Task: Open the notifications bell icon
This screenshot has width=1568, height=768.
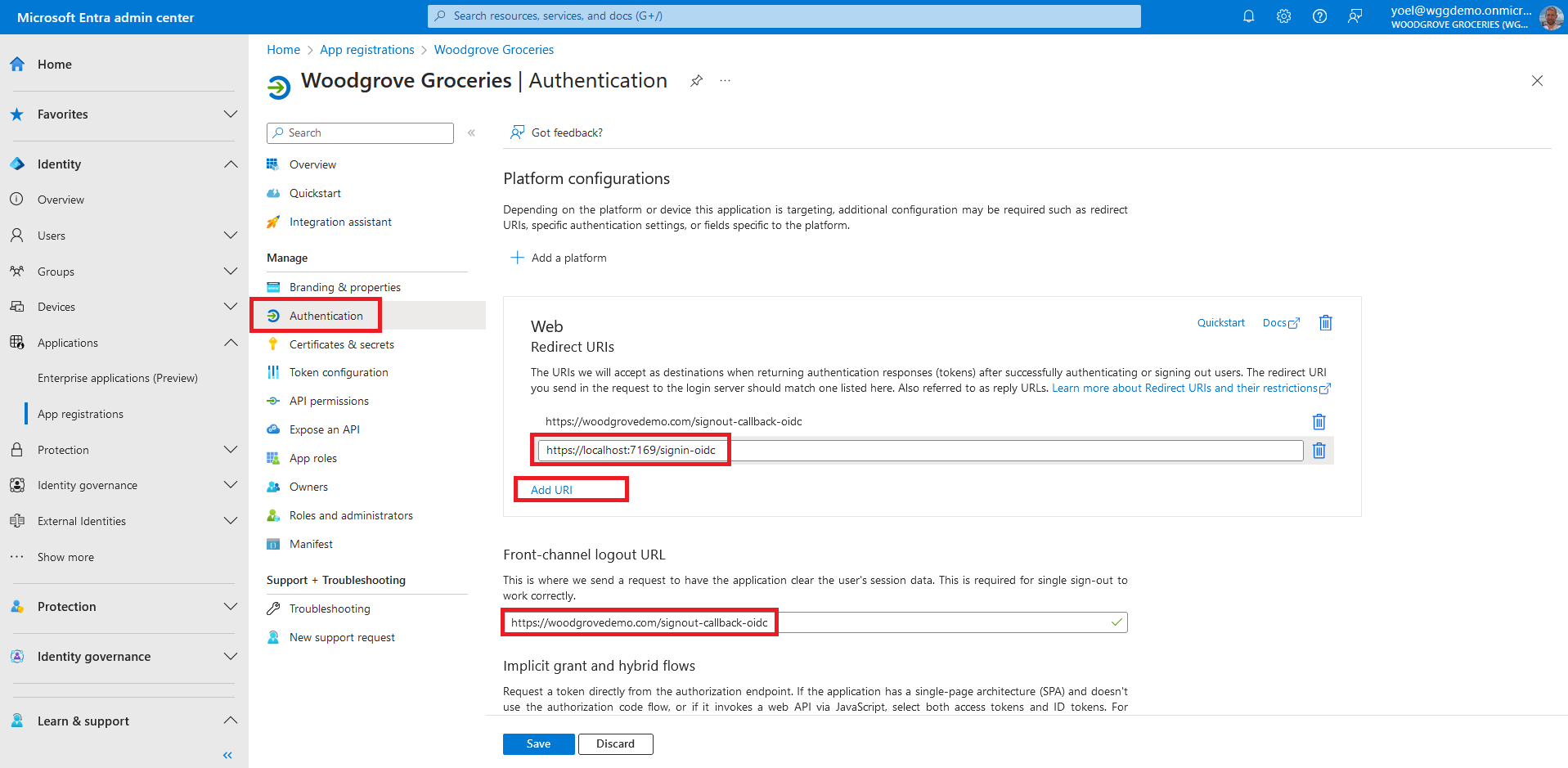Action: click(1248, 16)
